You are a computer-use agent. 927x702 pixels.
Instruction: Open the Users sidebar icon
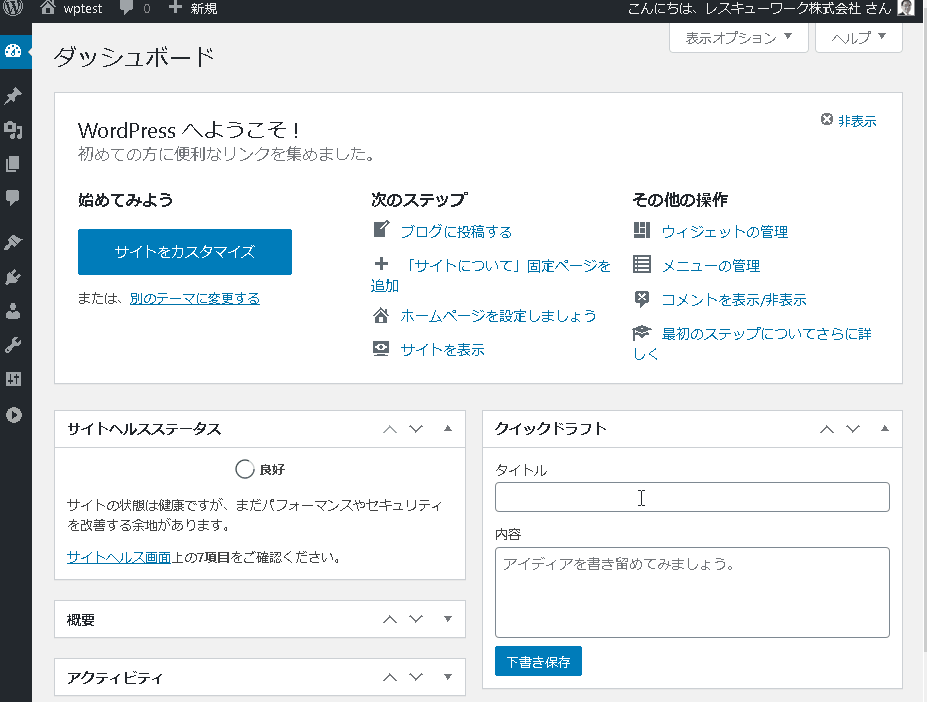pos(13,310)
